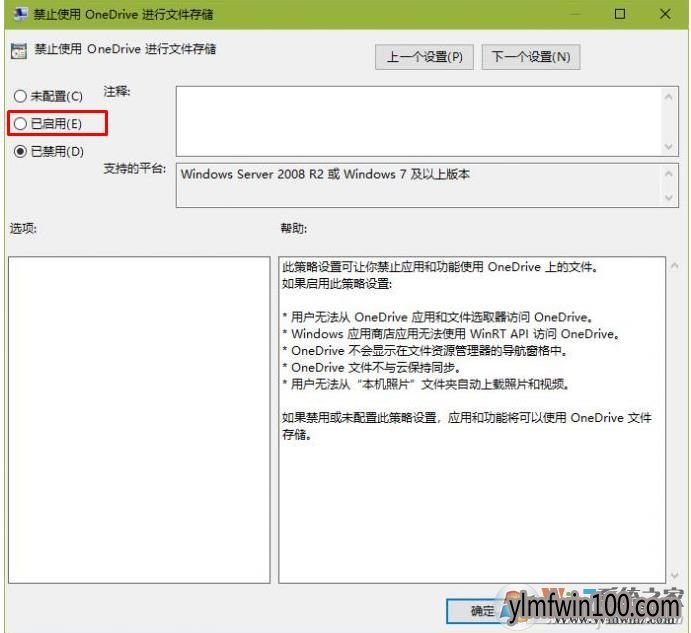Image resolution: width=691 pixels, height=633 pixels.
Task: Click the title bar window icon
Action: point(19,14)
